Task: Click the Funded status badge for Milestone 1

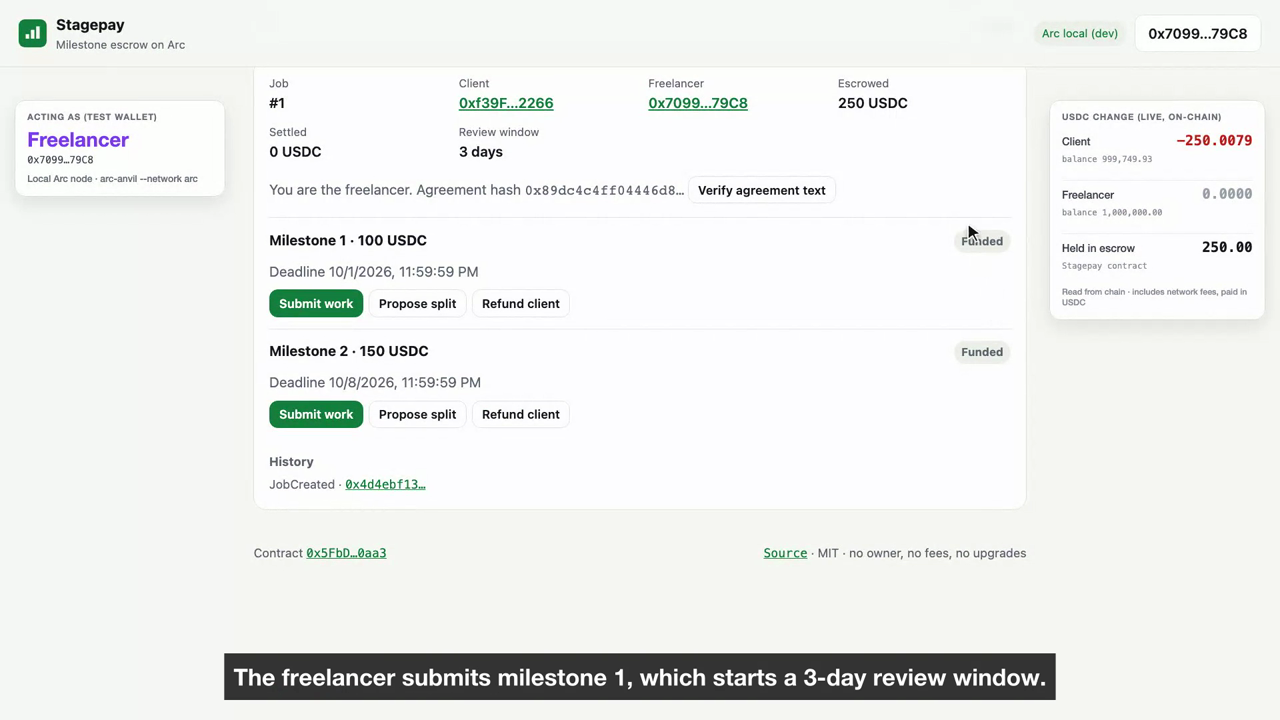Action: (x=982, y=241)
